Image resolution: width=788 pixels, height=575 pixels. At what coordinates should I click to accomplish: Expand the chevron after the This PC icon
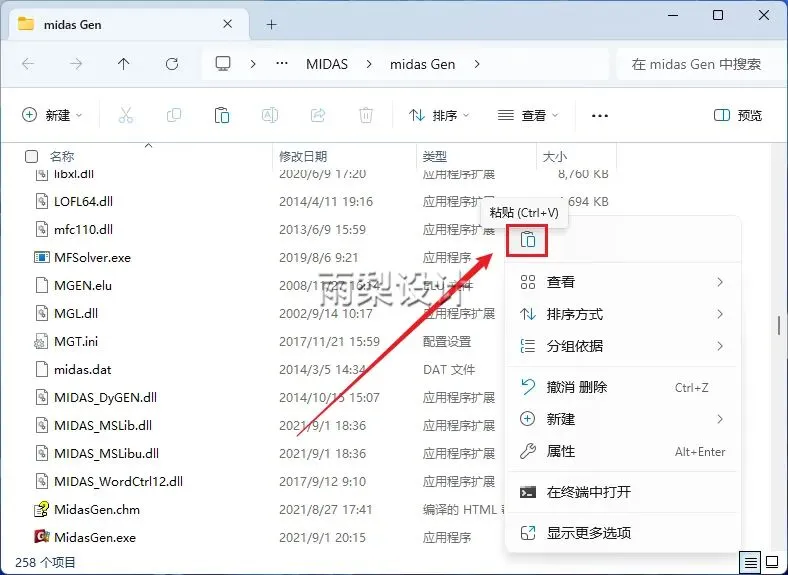[253, 64]
